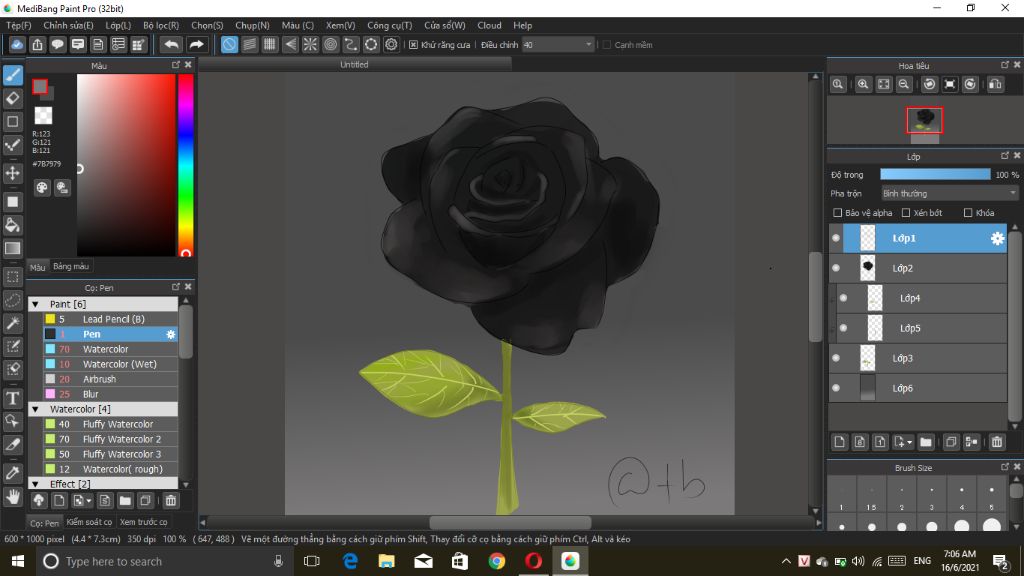The width and height of the screenshot is (1024, 576).
Task: Click the red foreground color swatch
Action: [40, 88]
